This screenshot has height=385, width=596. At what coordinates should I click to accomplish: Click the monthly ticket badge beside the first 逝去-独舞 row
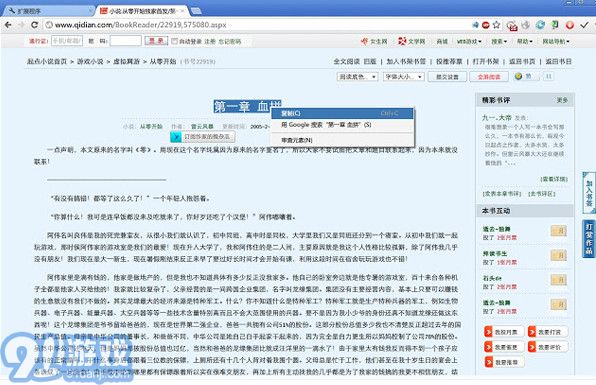point(558,231)
